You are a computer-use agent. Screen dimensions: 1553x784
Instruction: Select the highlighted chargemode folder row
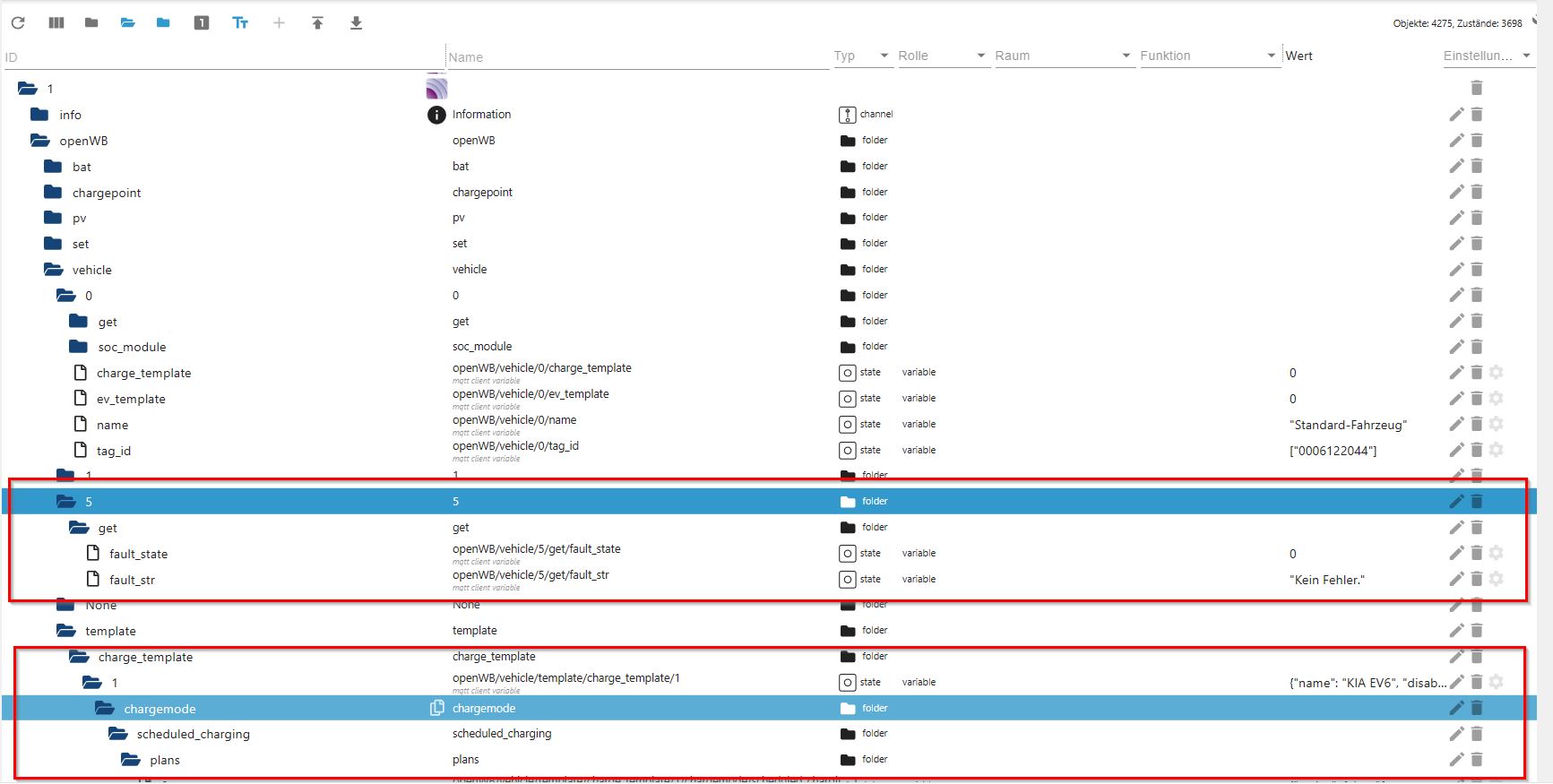point(769,709)
